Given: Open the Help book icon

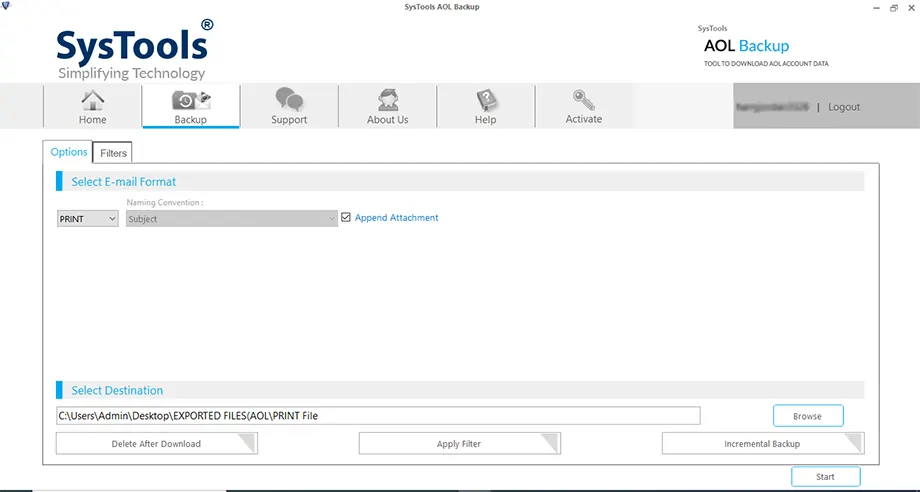Looking at the screenshot, I should point(486,100).
